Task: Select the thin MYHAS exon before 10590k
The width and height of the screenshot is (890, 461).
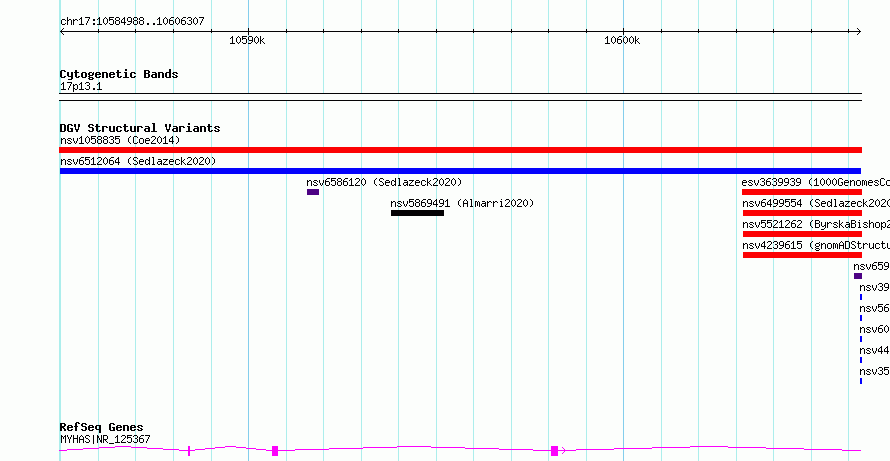Action: coord(189,451)
